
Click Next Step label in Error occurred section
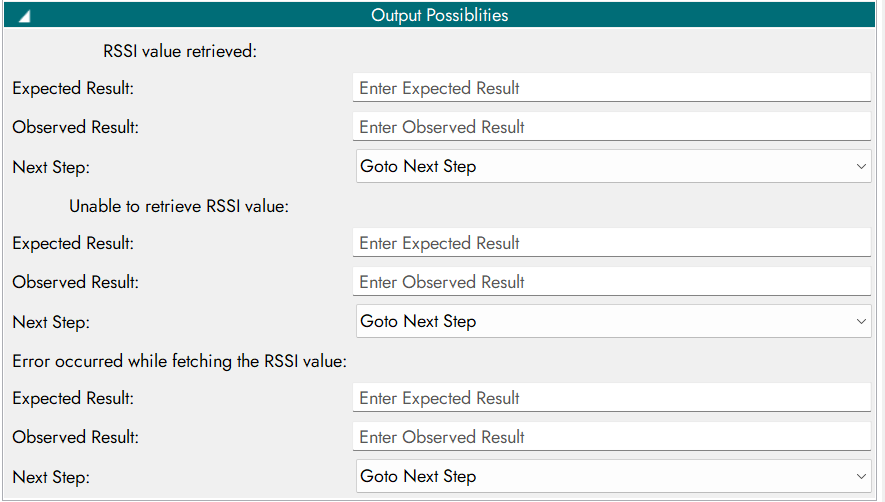point(51,477)
